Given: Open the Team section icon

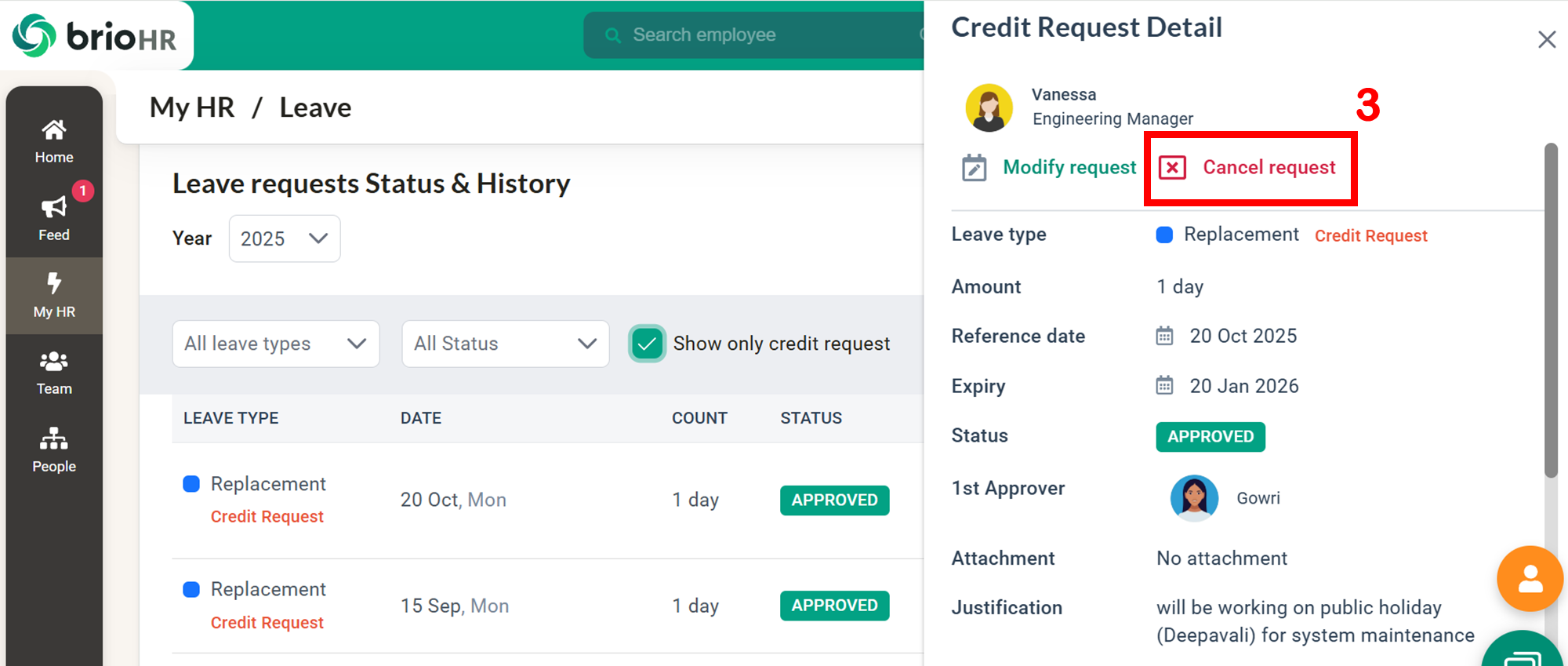Looking at the screenshot, I should (53, 362).
